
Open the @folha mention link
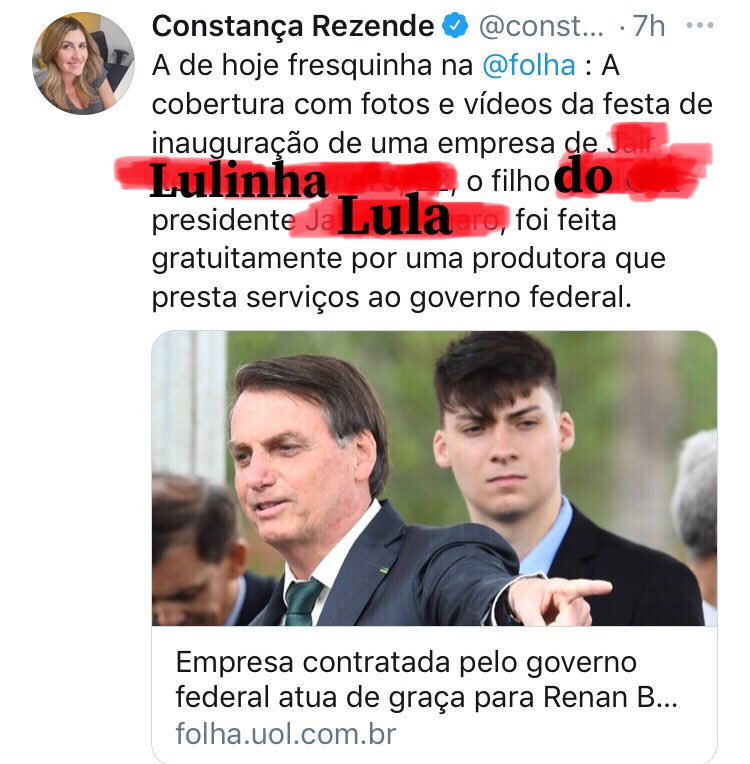[529, 65]
